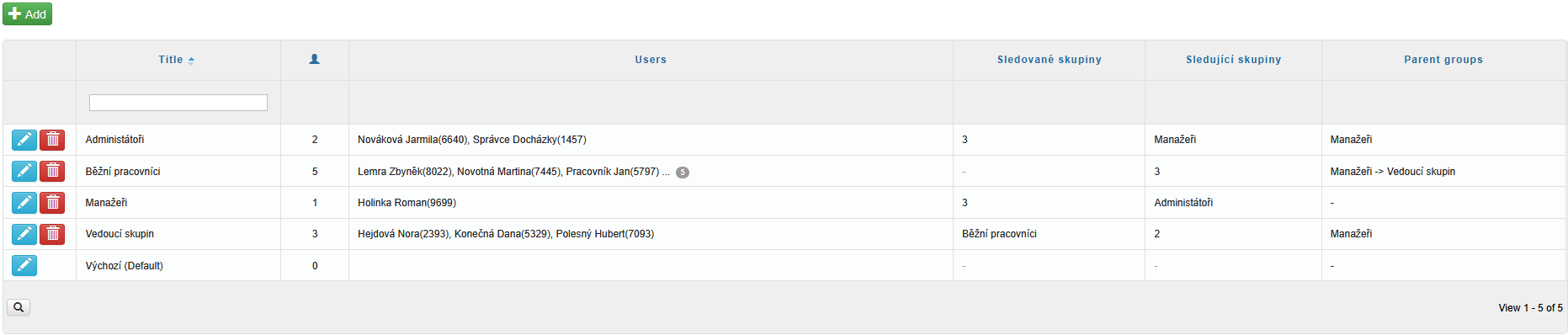This screenshot has width=1568, height=335.
Task: Click Holinka Roman(9699) users cell
Action: 407,203
